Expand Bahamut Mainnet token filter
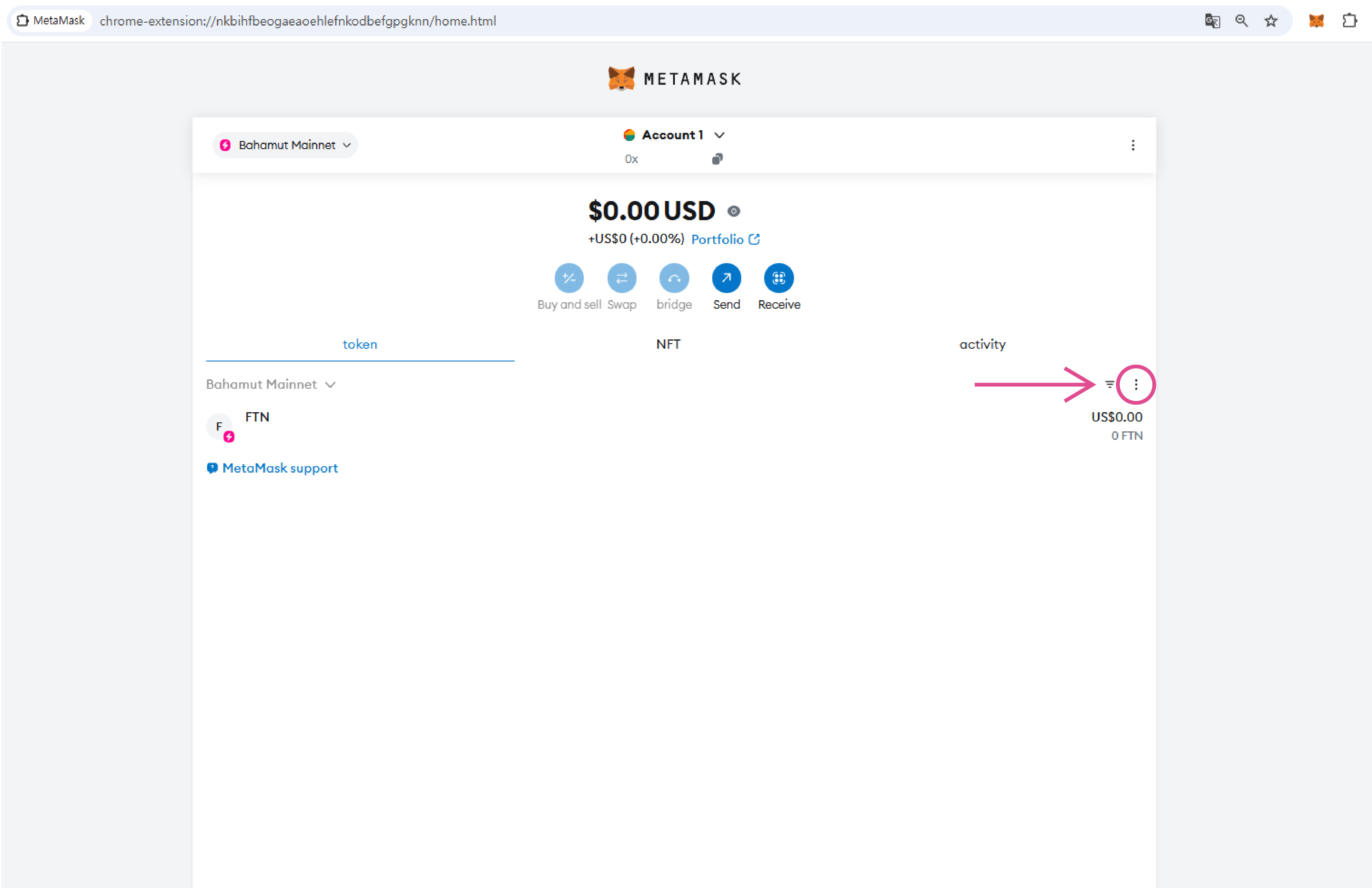This screenshot has height=888, width=1372. (x=270, y=385)
